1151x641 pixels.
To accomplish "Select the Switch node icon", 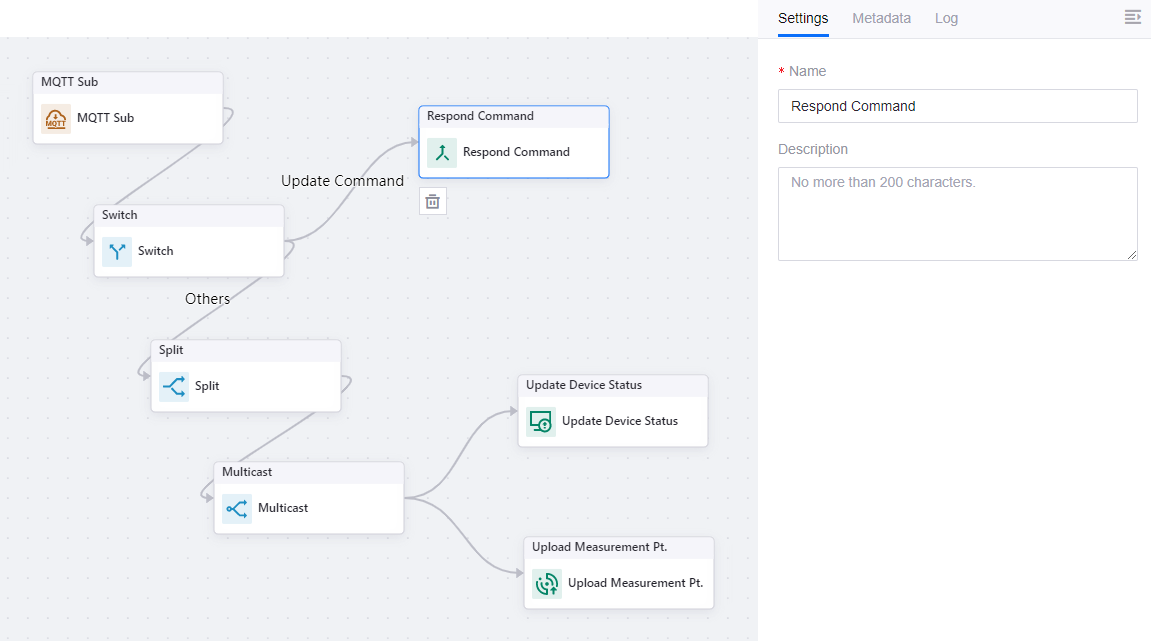I will pyautogui.click(x=117, y=252).
